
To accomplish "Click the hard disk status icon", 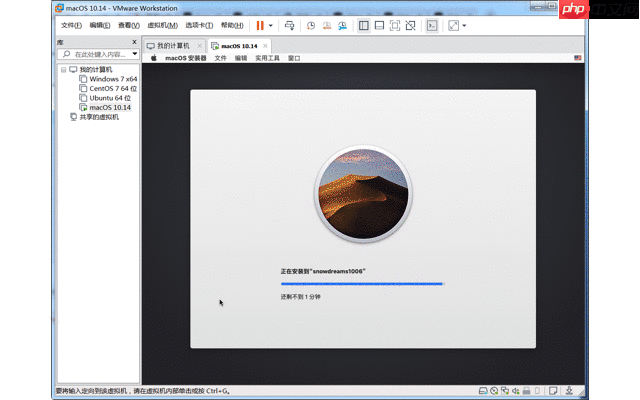I will 483,391.
